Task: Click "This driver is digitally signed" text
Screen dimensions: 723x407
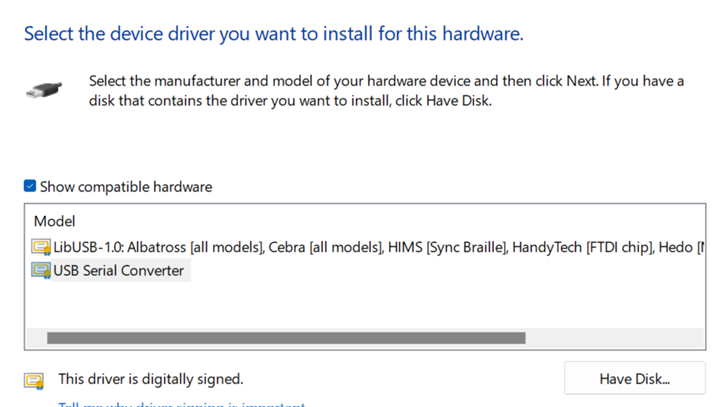Action: pyautogui.click(x=150, y=380)
